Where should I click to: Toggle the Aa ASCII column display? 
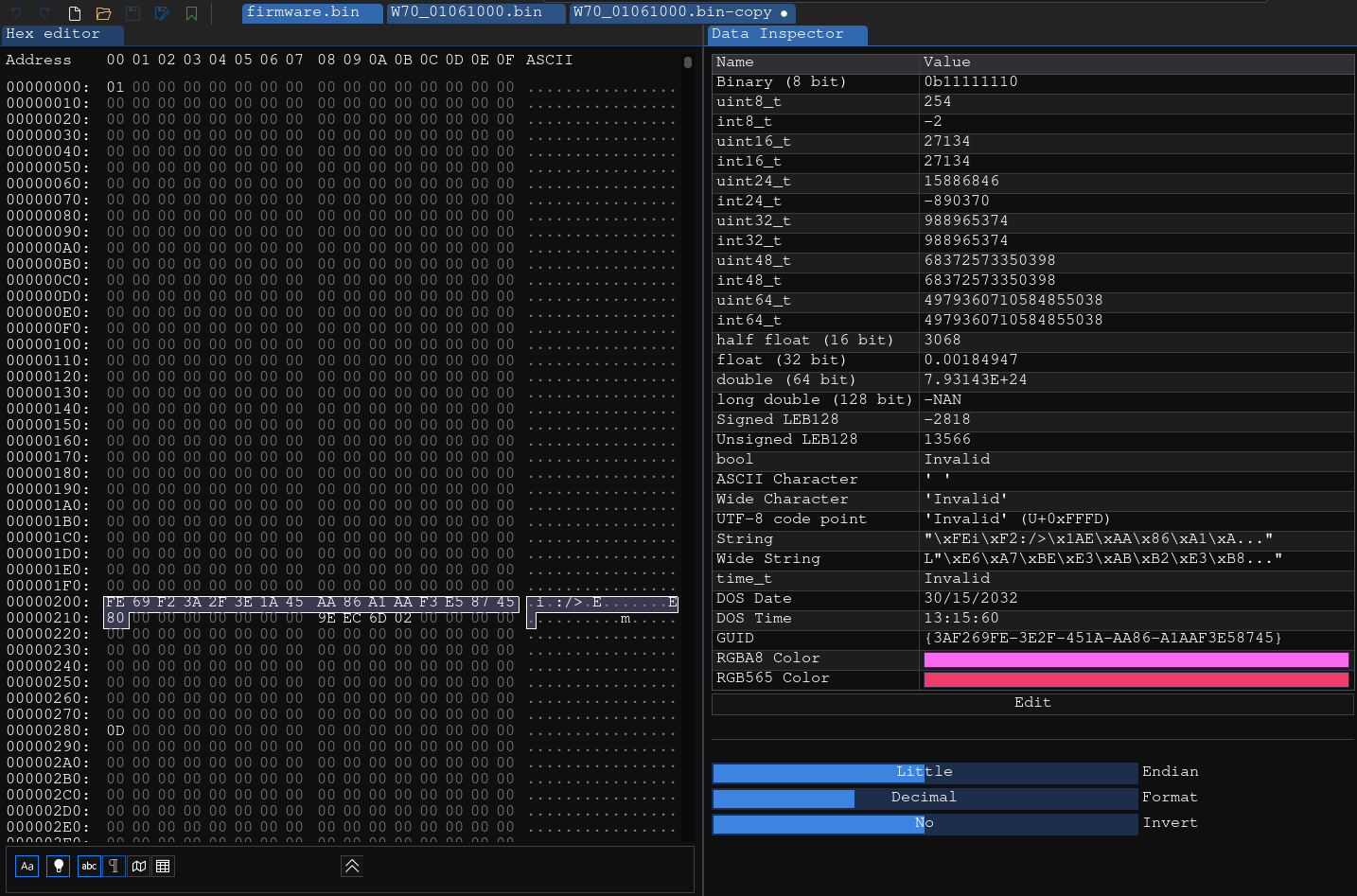tap(26, 866)
